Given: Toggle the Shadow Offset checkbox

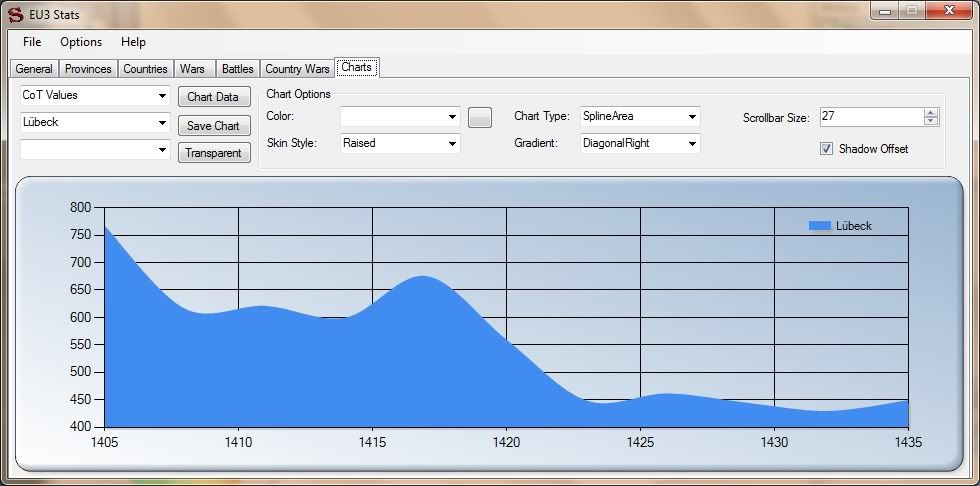Looking at the screenshot, I should pyautogui.click(x=826, y=149).
